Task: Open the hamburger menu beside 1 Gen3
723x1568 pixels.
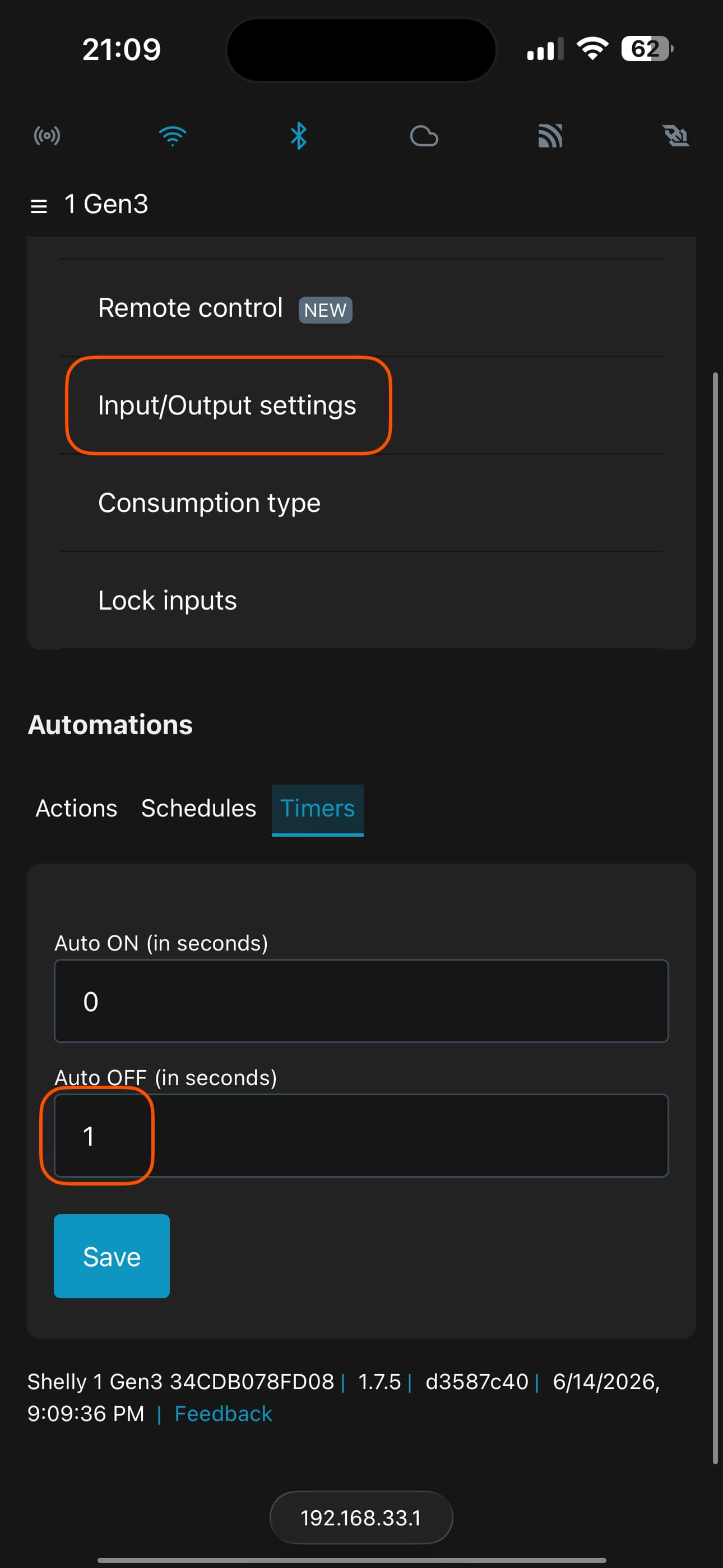Action: [x=38, y=206]
